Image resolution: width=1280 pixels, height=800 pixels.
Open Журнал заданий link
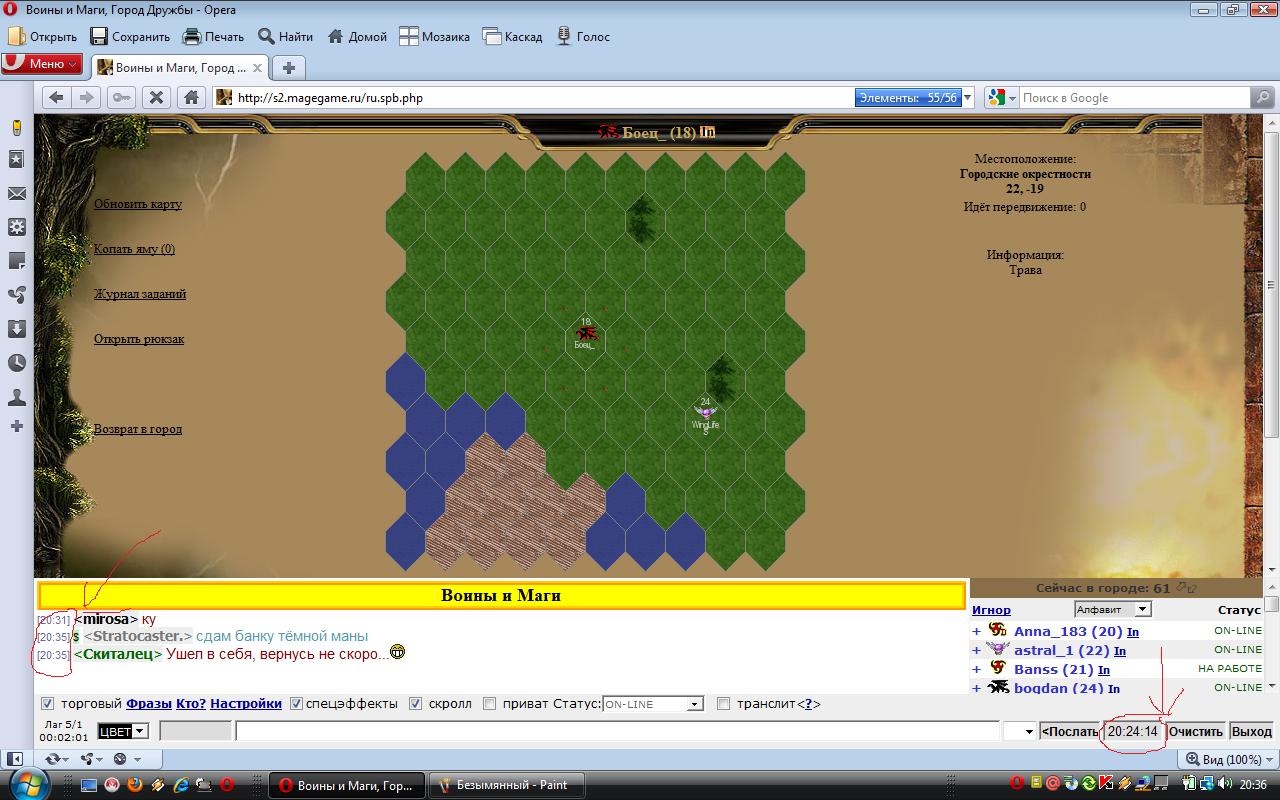click(x=140, y=294)
